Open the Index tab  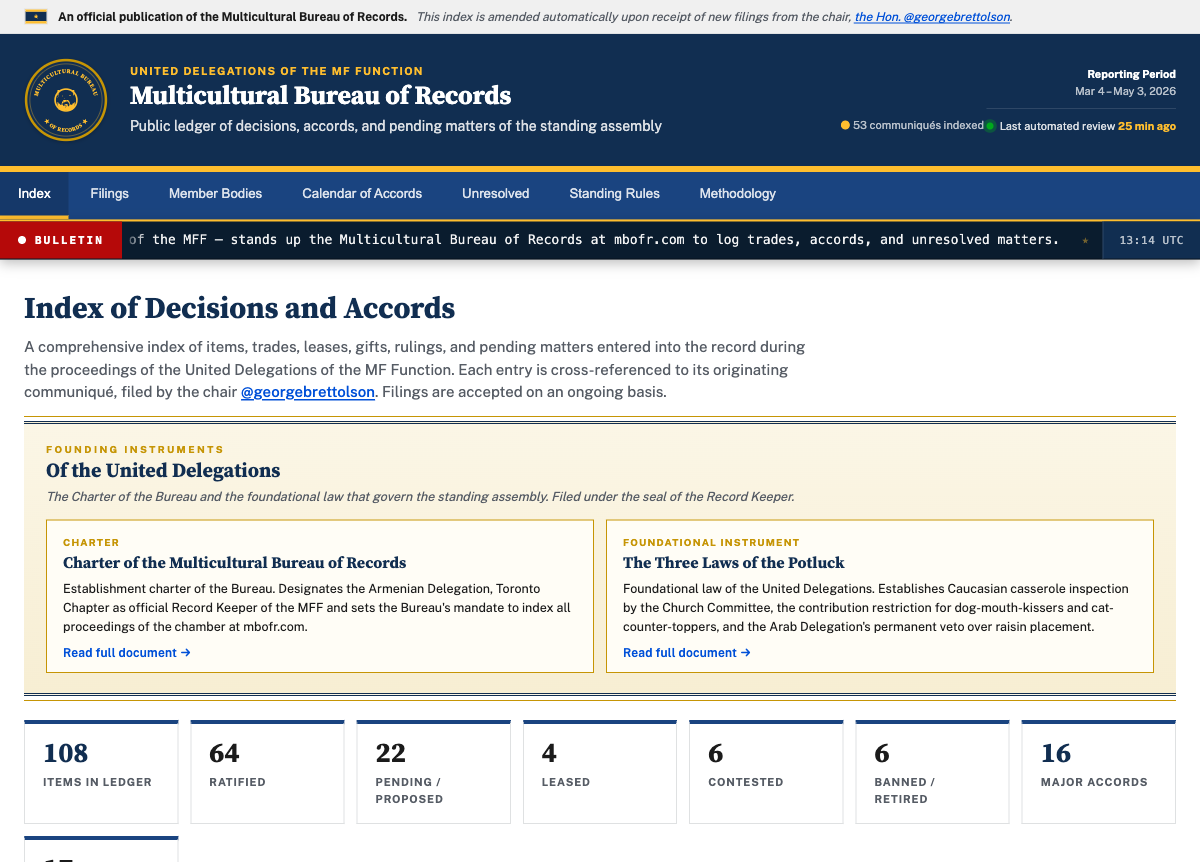(x=34, y=194)
